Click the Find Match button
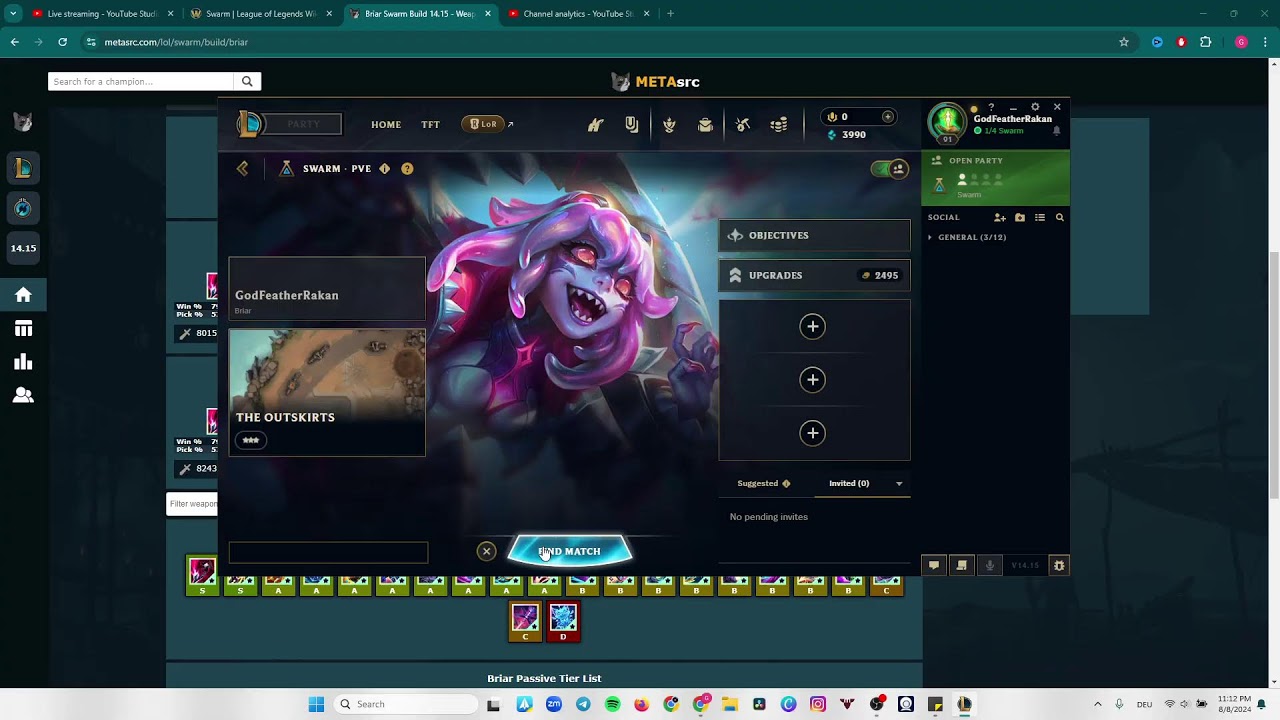The width and height of the screenshot is (1280, 720). coord(569,551)
